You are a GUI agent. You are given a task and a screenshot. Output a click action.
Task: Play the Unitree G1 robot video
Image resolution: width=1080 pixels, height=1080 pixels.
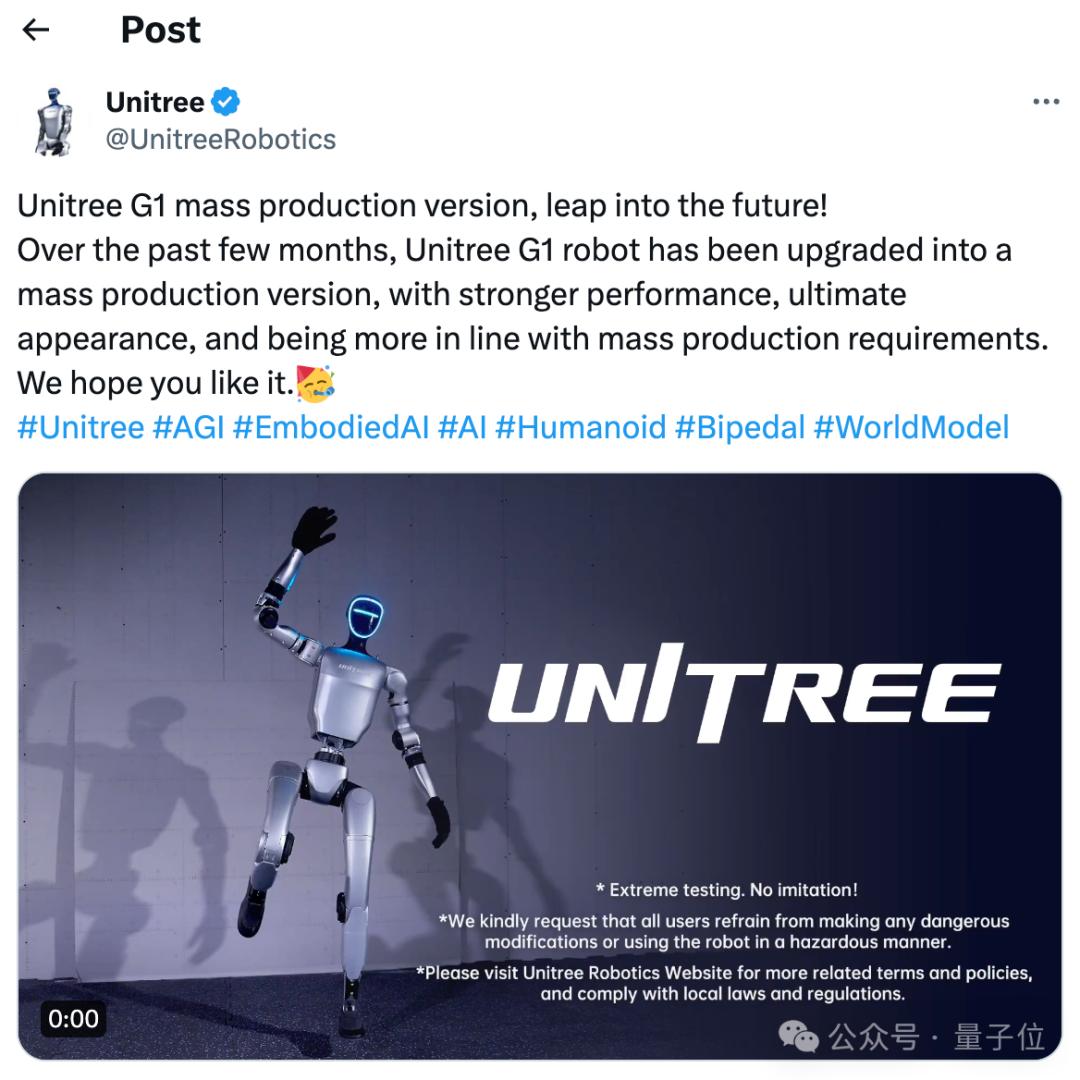[x=539, y=766]
